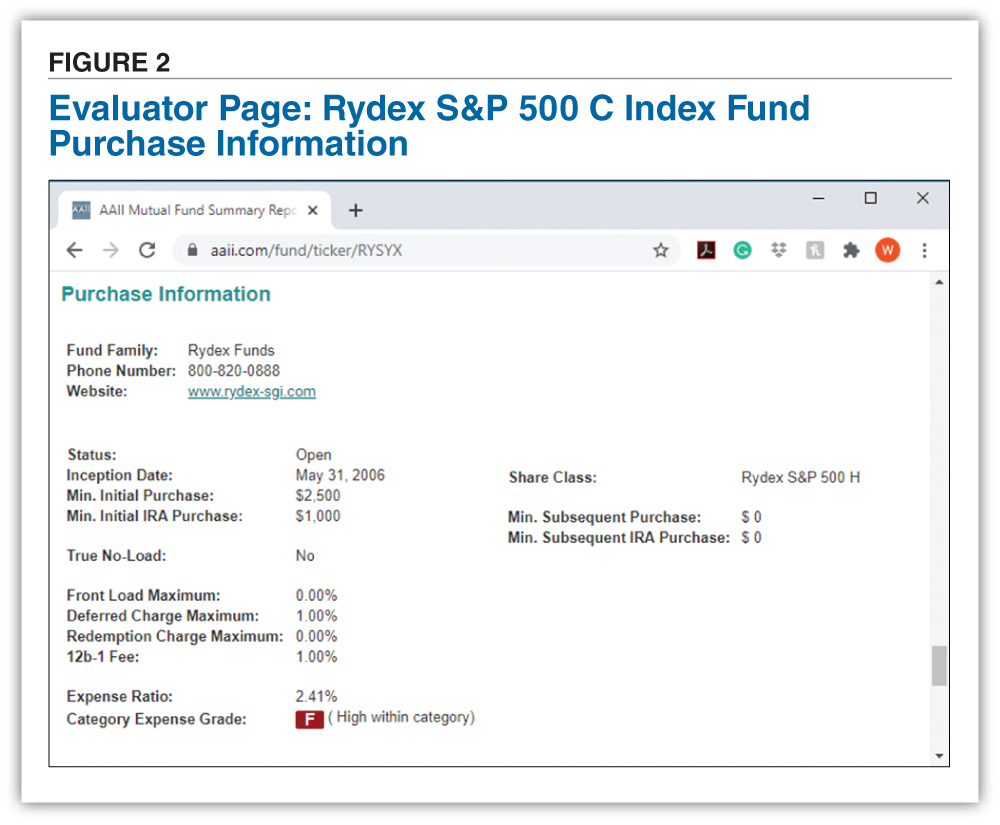Navigate forward with the forward arrow
This screenshot has height=825, width=1000.
tap(111, 250)
